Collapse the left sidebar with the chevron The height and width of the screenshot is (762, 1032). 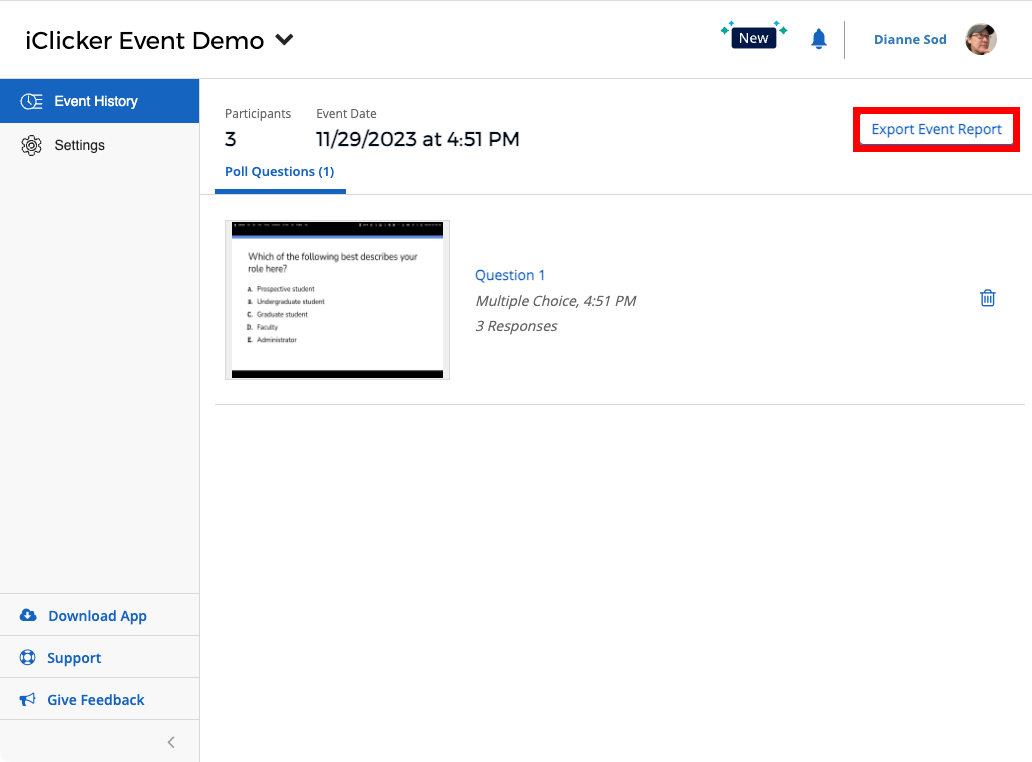[x=170, y=741]
